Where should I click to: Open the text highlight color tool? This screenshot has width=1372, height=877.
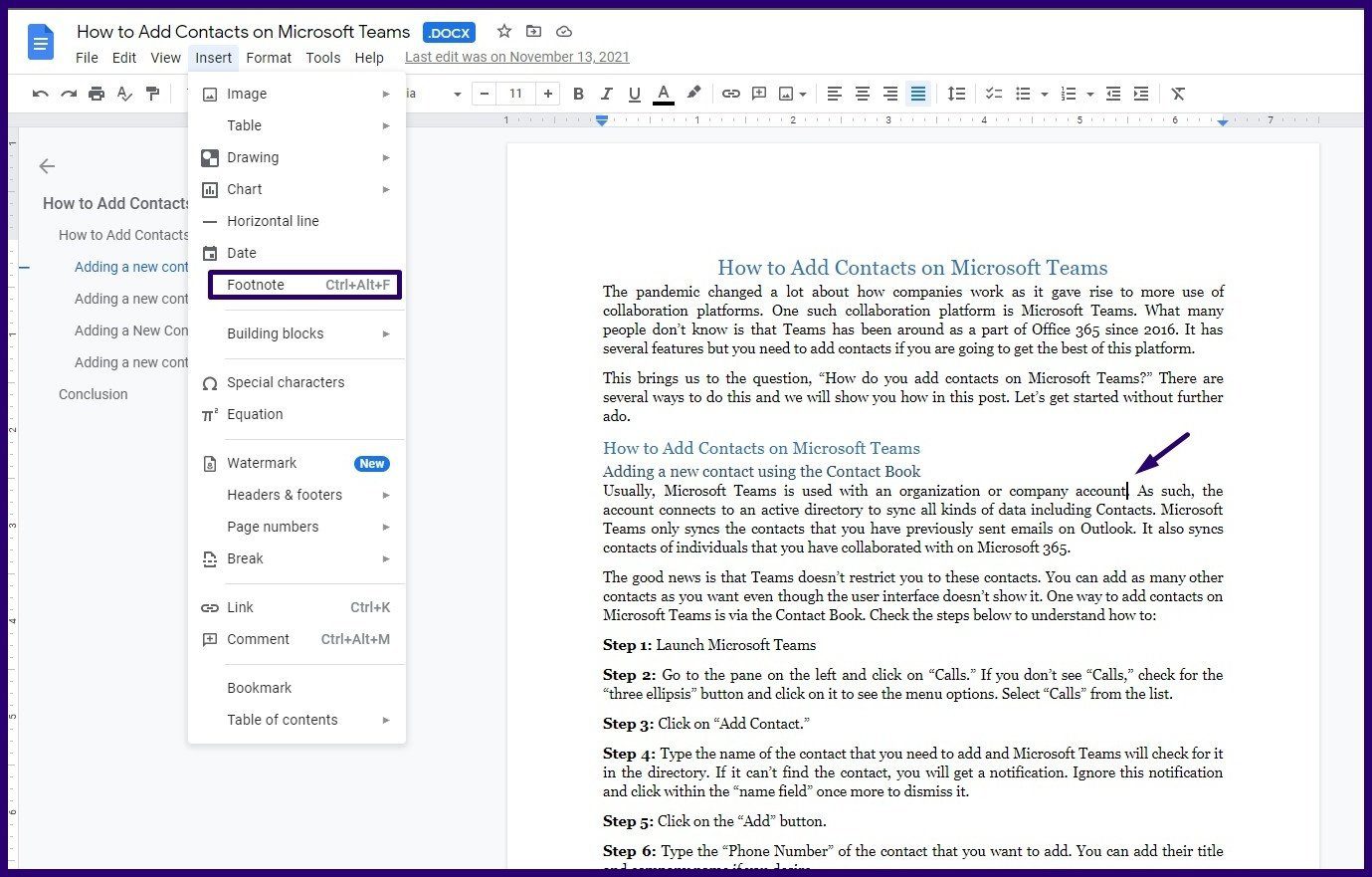(693, 93)
